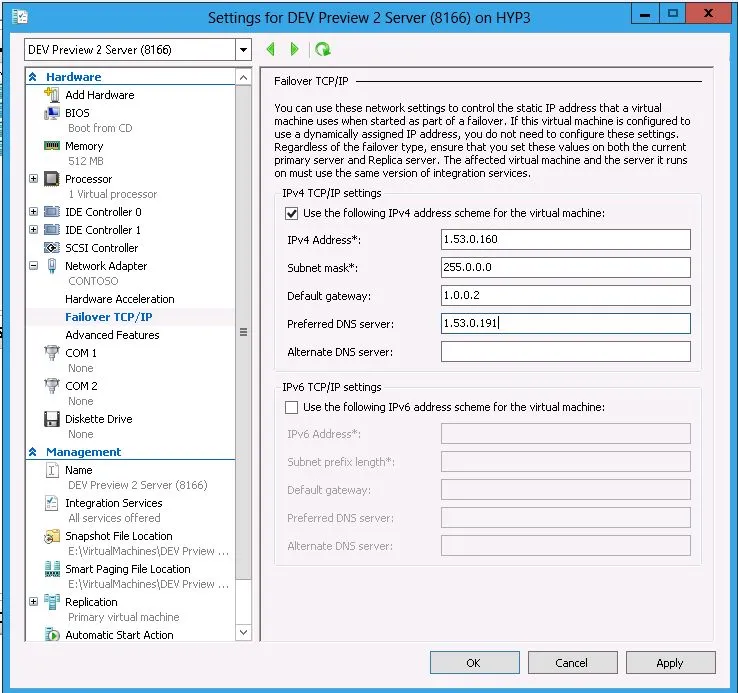Click the Memory chip icon
Screen dimensions: 738x693
coord(52,145)
